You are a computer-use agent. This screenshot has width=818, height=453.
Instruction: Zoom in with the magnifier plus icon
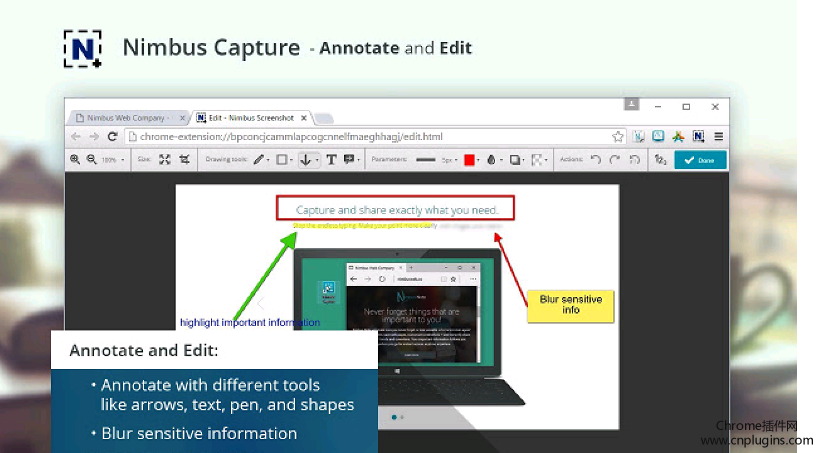tap(75, 160)
